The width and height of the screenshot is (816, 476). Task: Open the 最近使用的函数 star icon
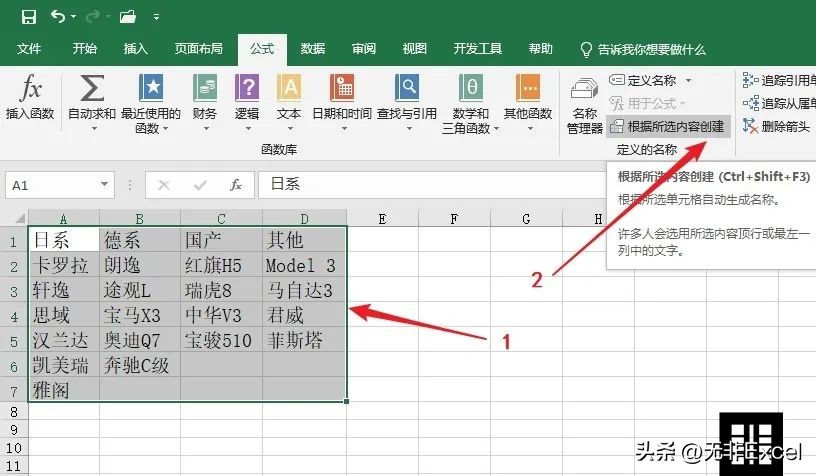[151, 87]
